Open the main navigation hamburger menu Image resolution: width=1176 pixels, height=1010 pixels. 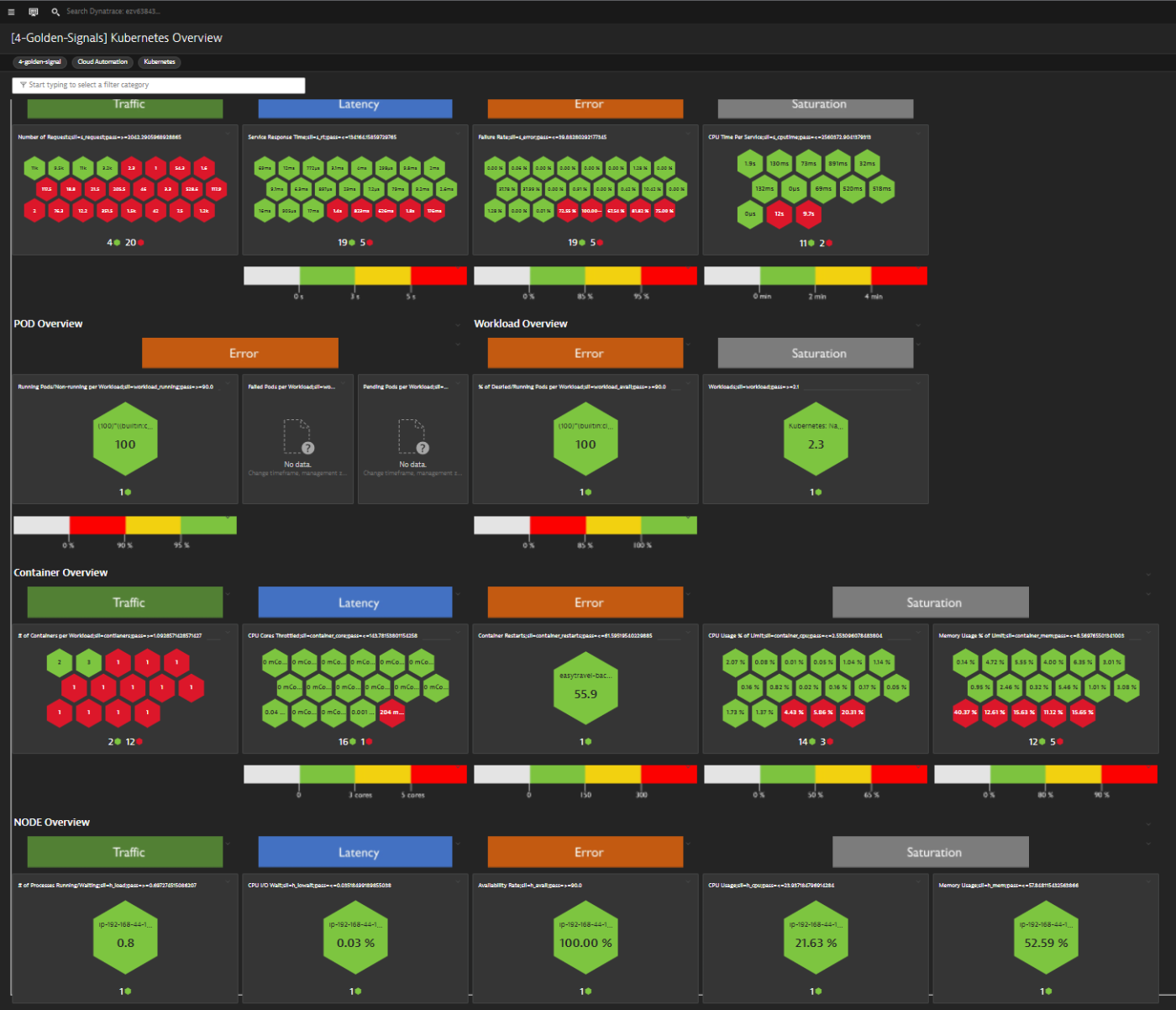coord(11,12)
